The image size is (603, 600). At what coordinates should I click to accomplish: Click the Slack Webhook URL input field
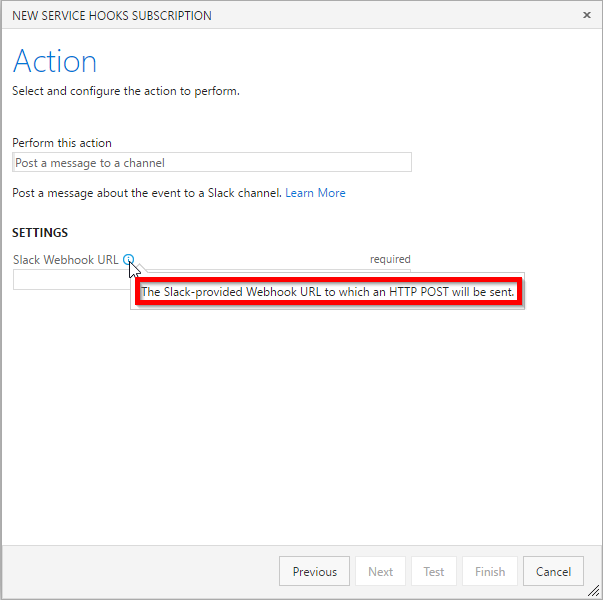(72, 280)
